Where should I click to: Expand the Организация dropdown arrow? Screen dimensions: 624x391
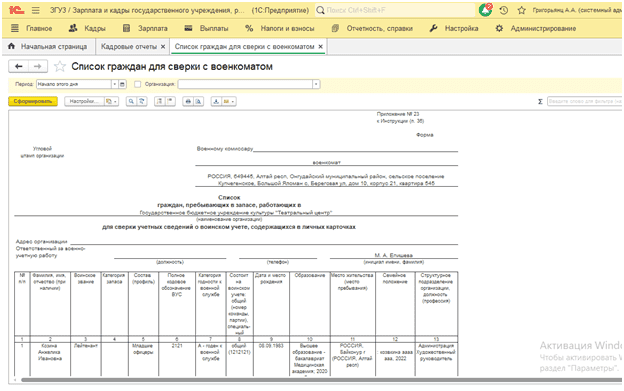coord(316,84)
